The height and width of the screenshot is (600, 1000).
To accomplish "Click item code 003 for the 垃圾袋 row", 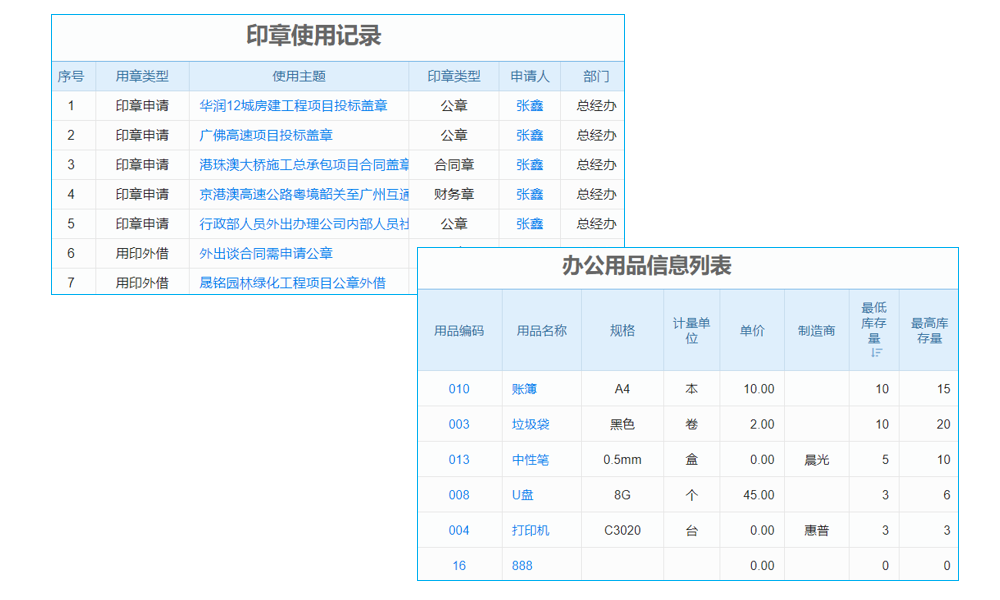I will (460, 424).
